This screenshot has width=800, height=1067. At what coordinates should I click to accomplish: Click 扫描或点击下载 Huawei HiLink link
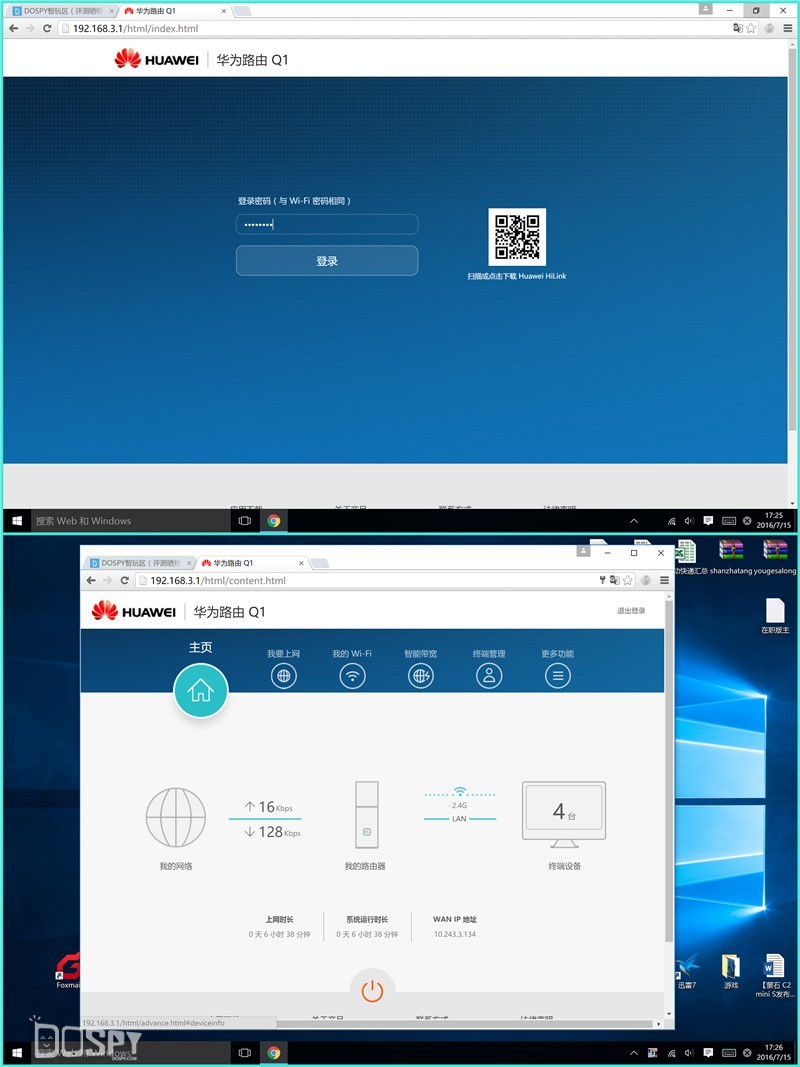(x=517, y=276)
